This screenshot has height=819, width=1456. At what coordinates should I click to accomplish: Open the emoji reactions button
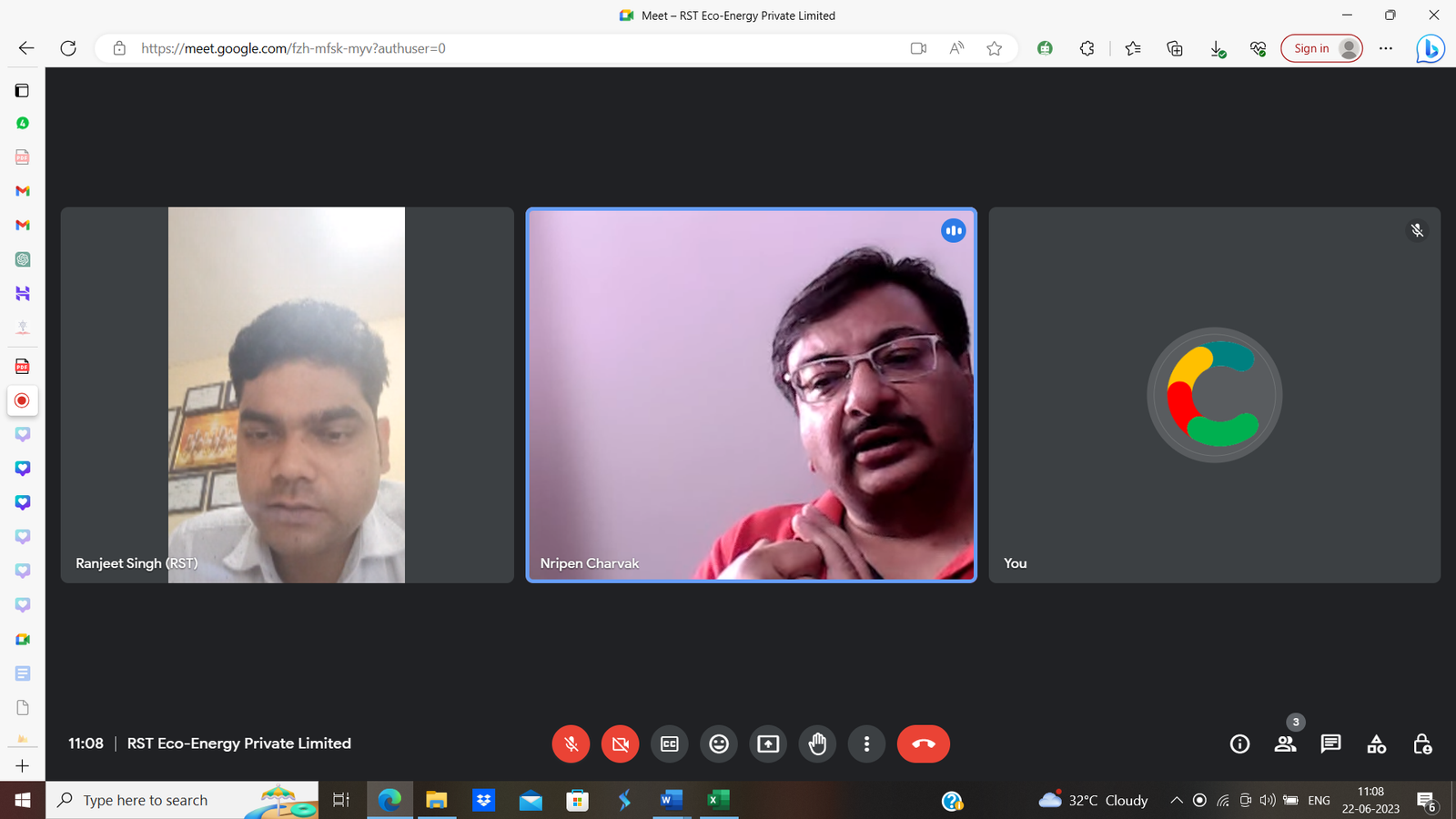pos(719,744)
